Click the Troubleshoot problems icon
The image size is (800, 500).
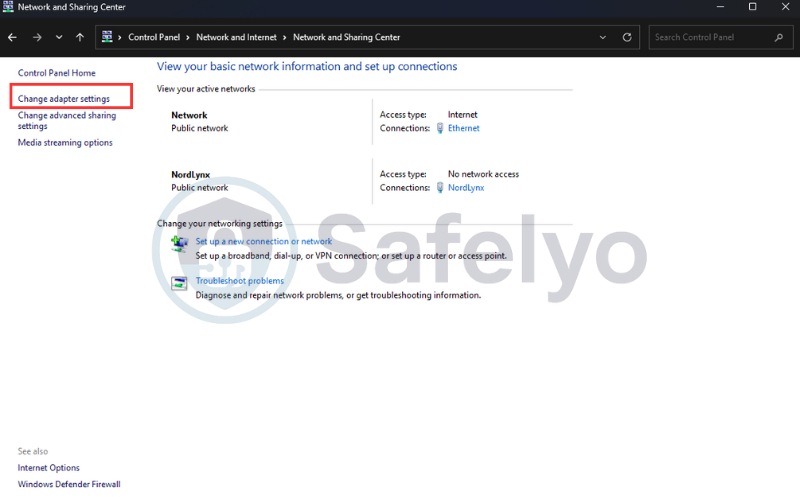pyautogui.click(x=179, y=283)
